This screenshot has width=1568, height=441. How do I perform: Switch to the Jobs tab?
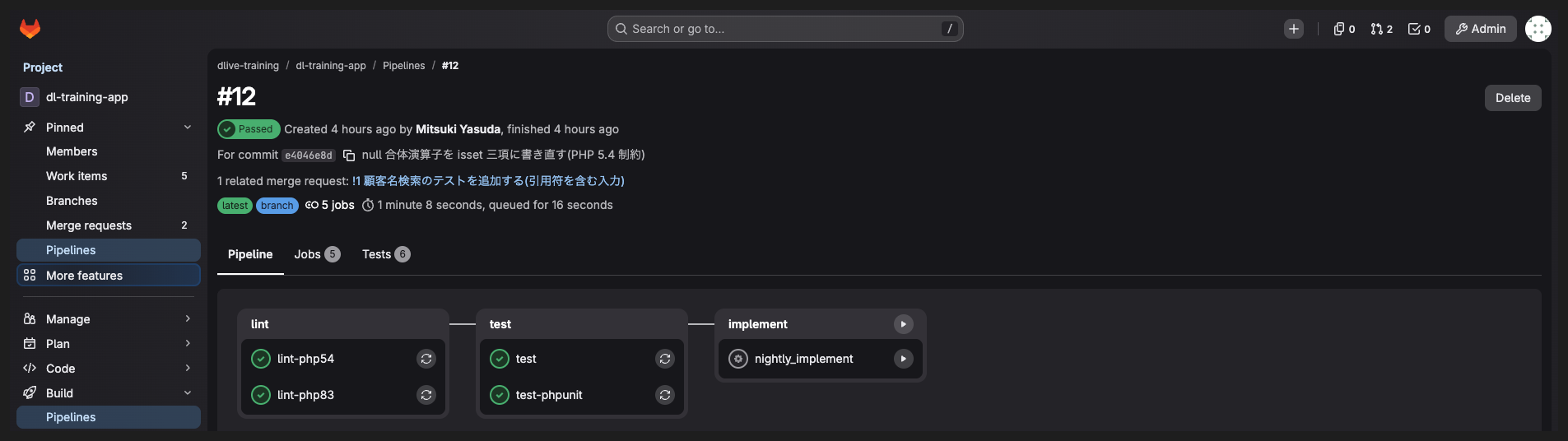point(317,254)
